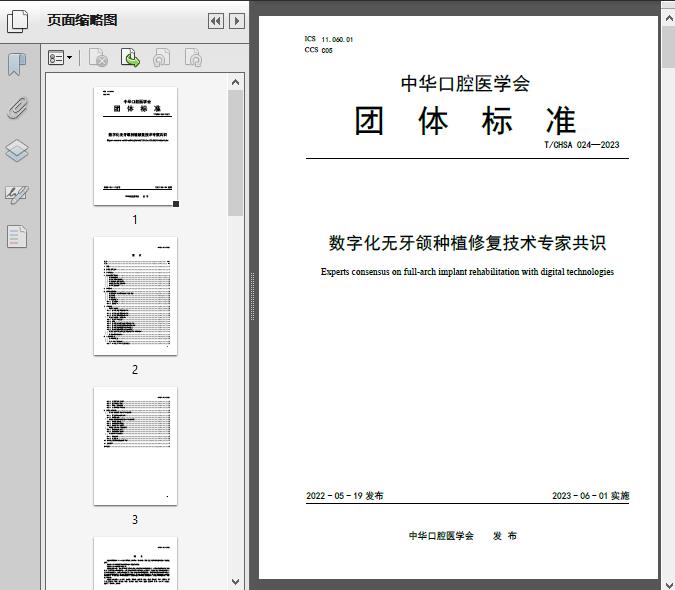Select page 1 thumbnail
The width and height of the screenshot is (675, 590).
pyautogui.click(x=135, y=146)
